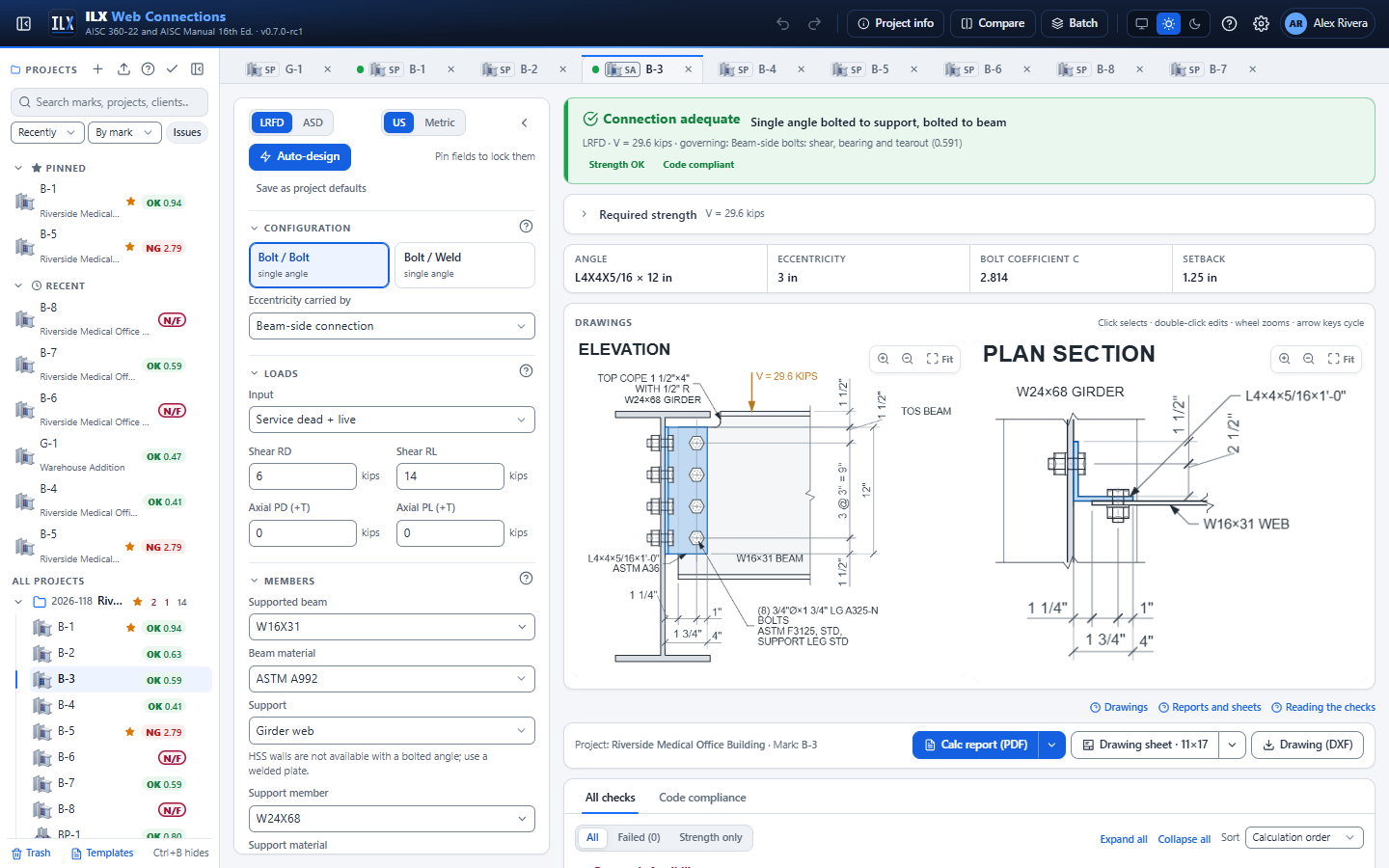1389x868 pixels.
Task: Open the settings gear icon
Action: point(1261,23)
